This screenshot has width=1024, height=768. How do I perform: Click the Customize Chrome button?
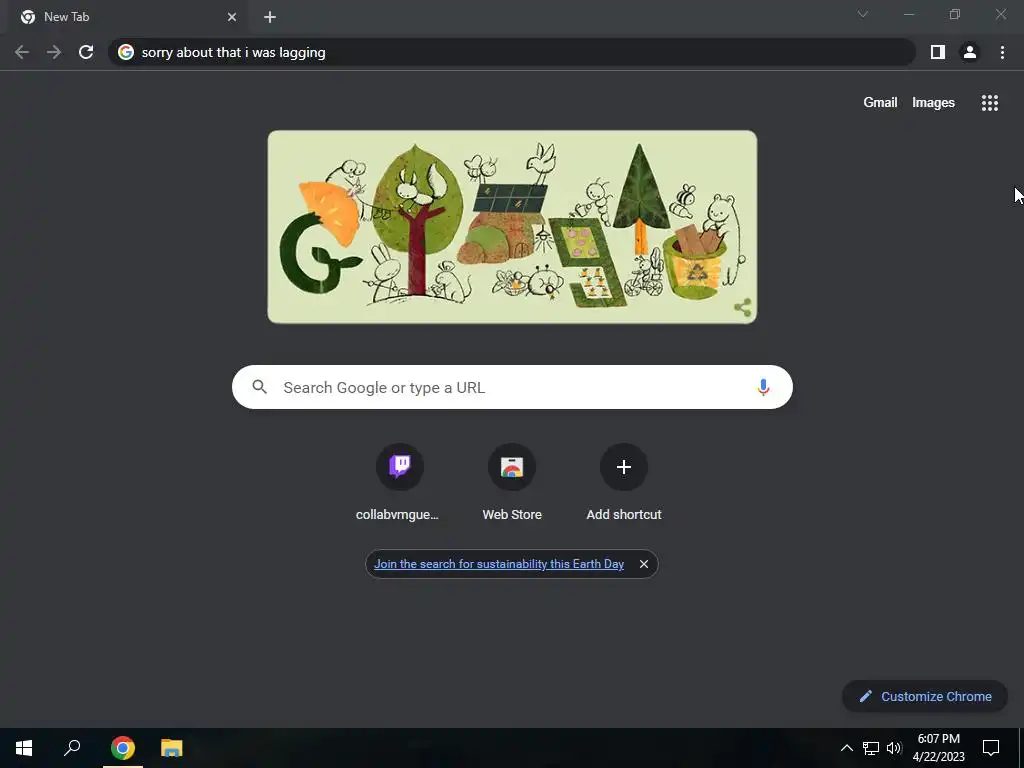(925, 696)
